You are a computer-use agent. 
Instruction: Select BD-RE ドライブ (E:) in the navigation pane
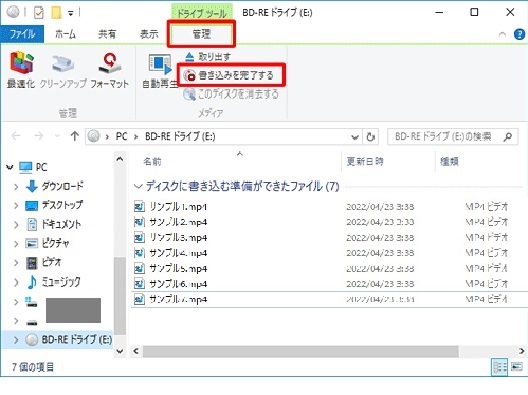[x=76, y=339]
